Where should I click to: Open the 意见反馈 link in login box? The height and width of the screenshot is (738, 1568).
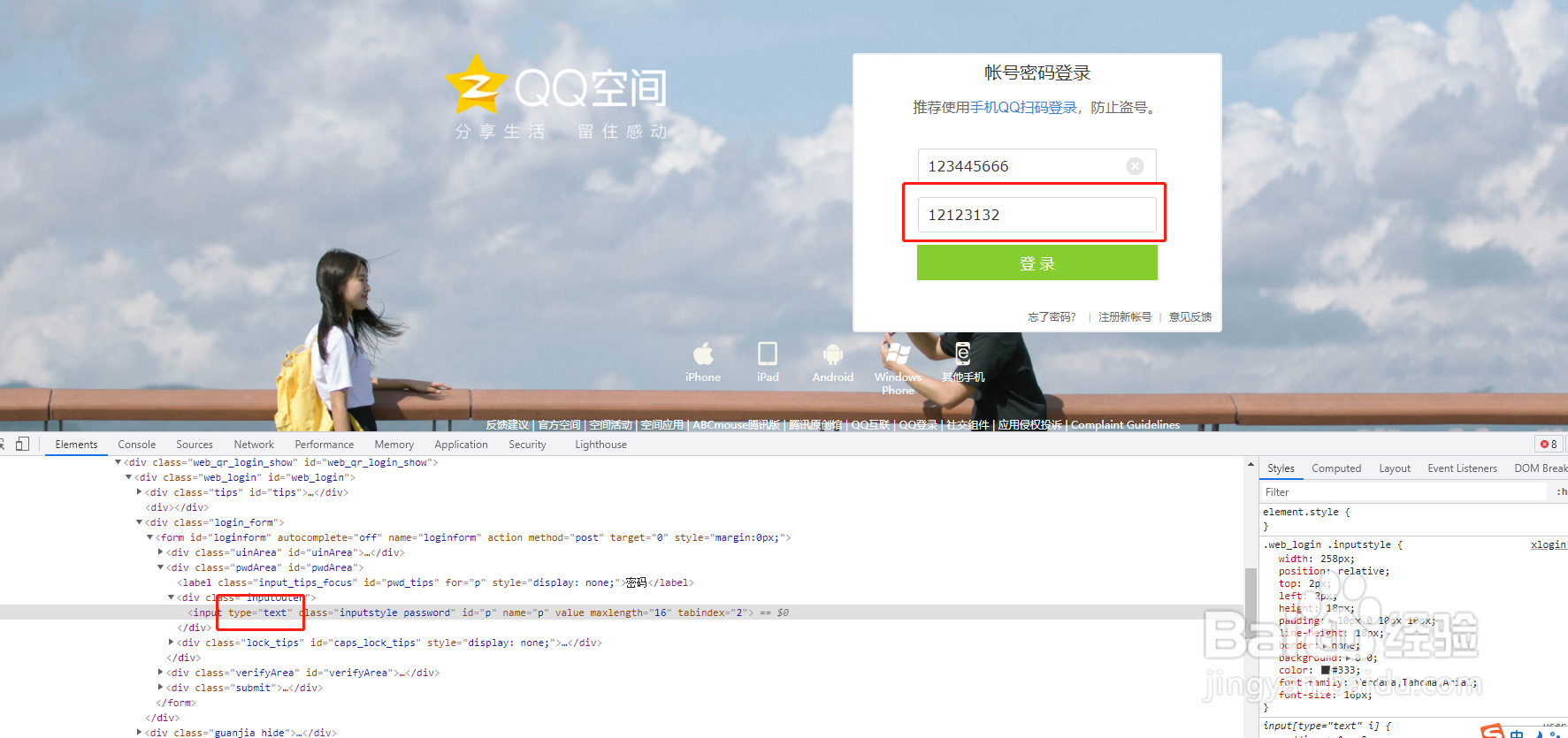click(x=1190, y=316)
